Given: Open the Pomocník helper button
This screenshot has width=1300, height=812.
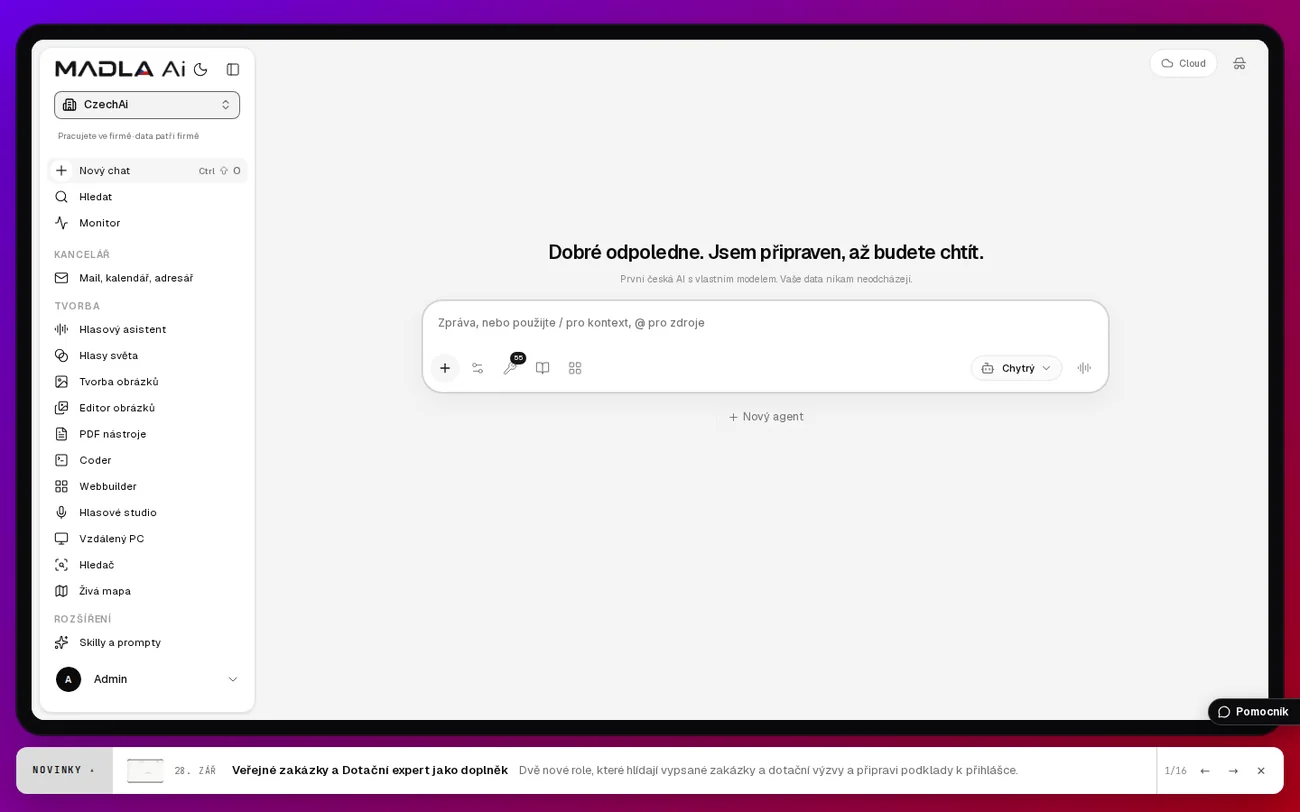Looking at the screenshot, I should (1253, 712).
